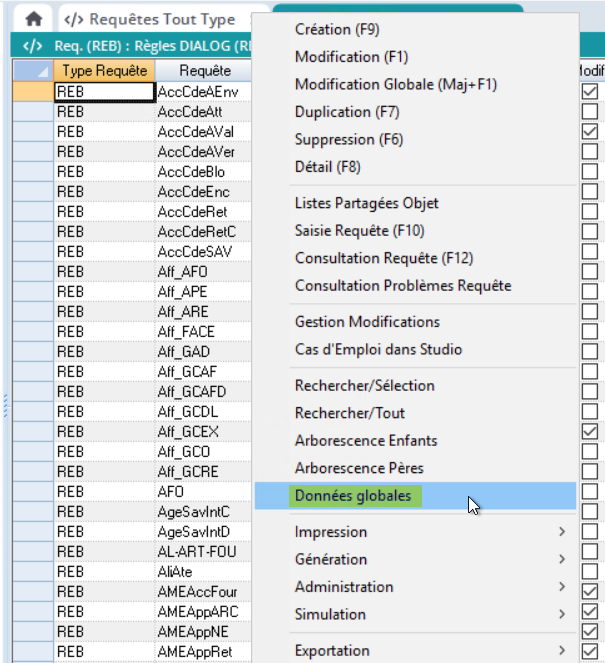
Task: Toggle the checkbox on the Aff_GCEX row
Action: 590,431
